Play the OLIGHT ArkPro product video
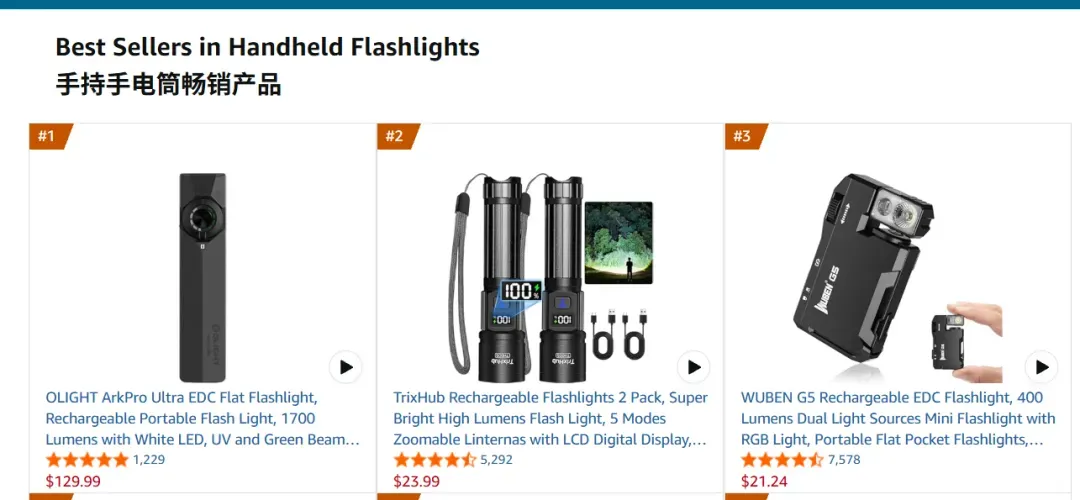Screen dimensions: 1080x500 coord(345,368)
